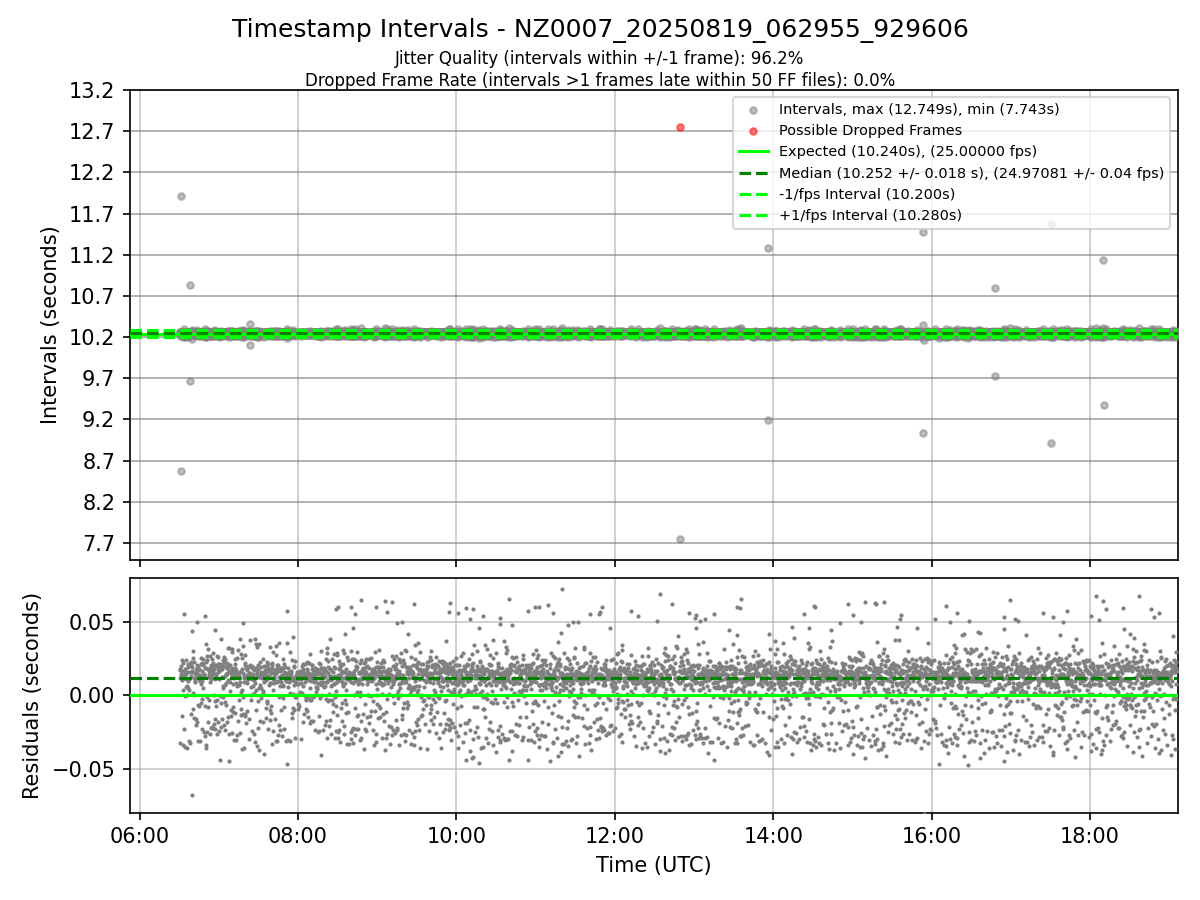Click legend entry -1/fps Interval (10.200s)
This screenshot has width=1200, height=900.
point(866,194)
